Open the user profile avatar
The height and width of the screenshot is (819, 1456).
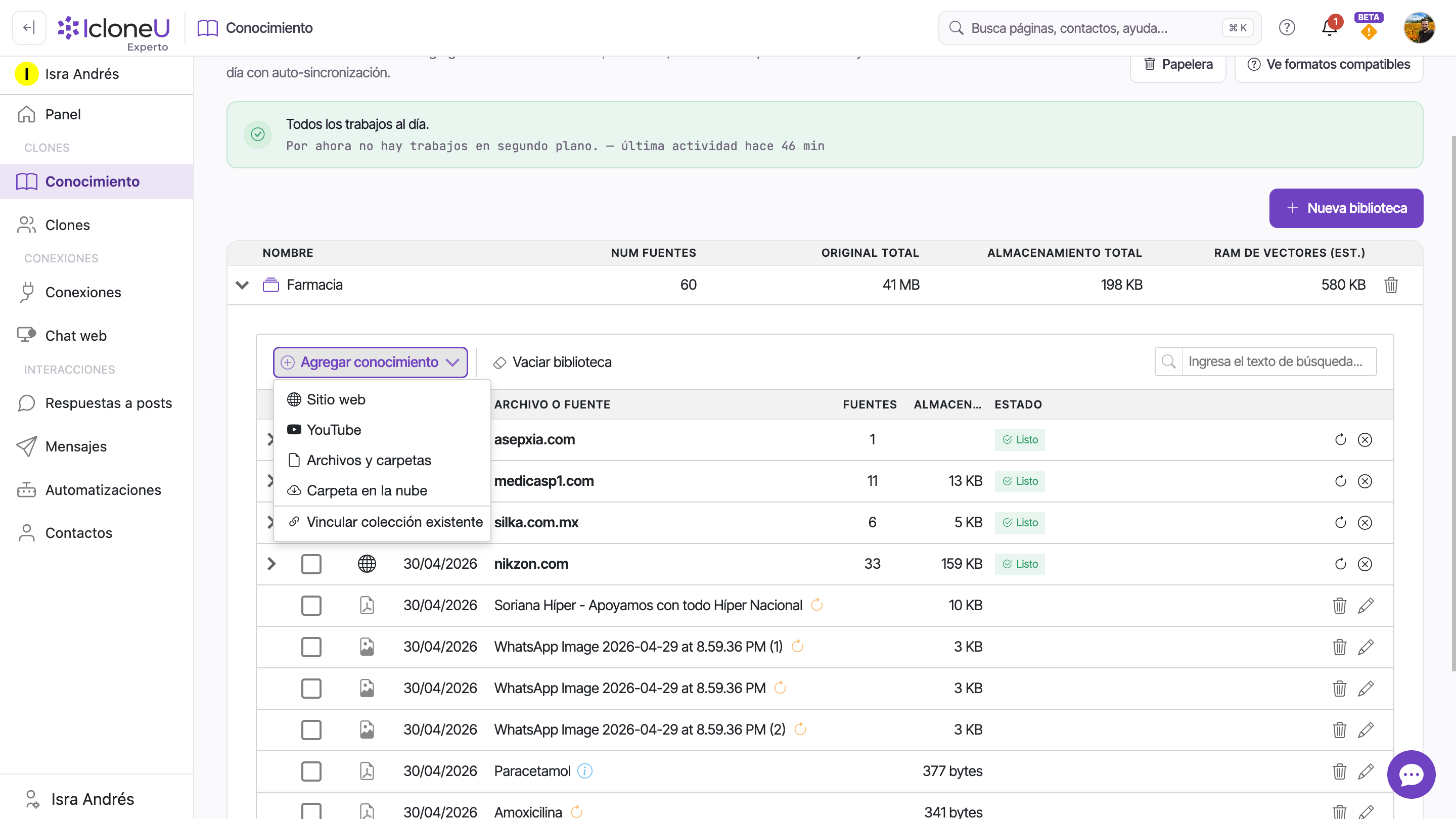point(1419,28)
